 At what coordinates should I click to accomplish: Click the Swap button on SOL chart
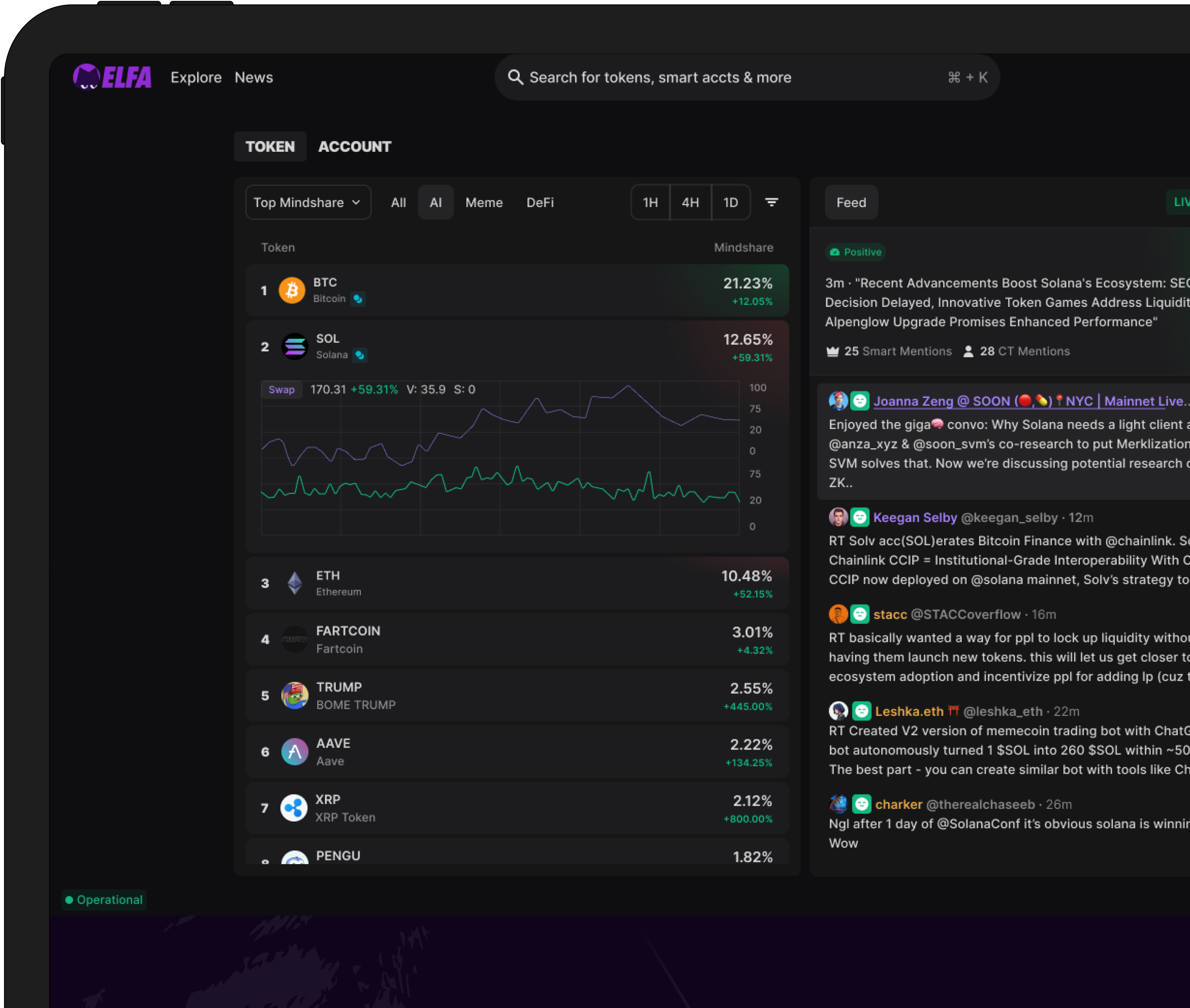[x=282, y=390]
